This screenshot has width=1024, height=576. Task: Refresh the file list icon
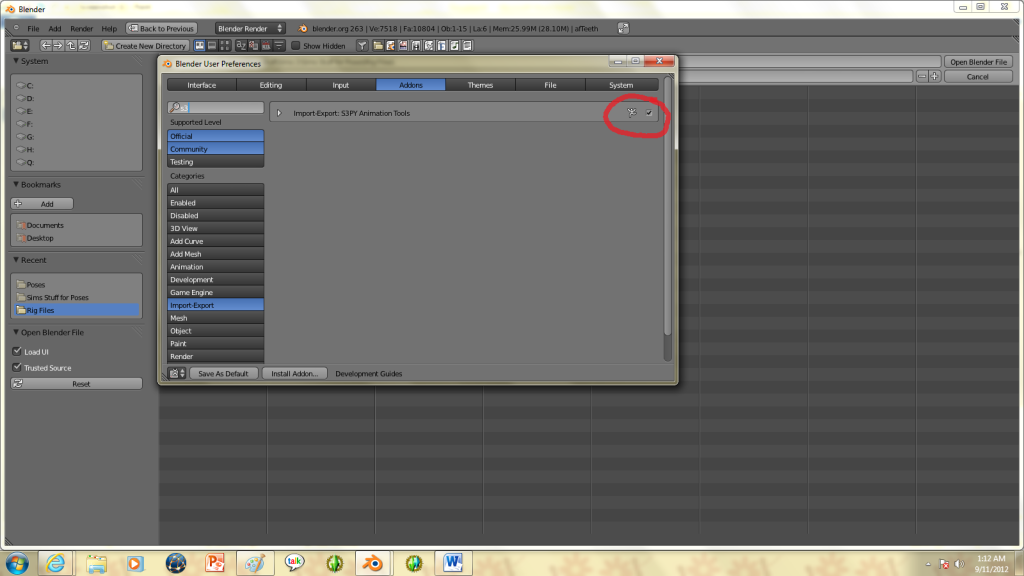pyautogui.click(x=84, y=46)
